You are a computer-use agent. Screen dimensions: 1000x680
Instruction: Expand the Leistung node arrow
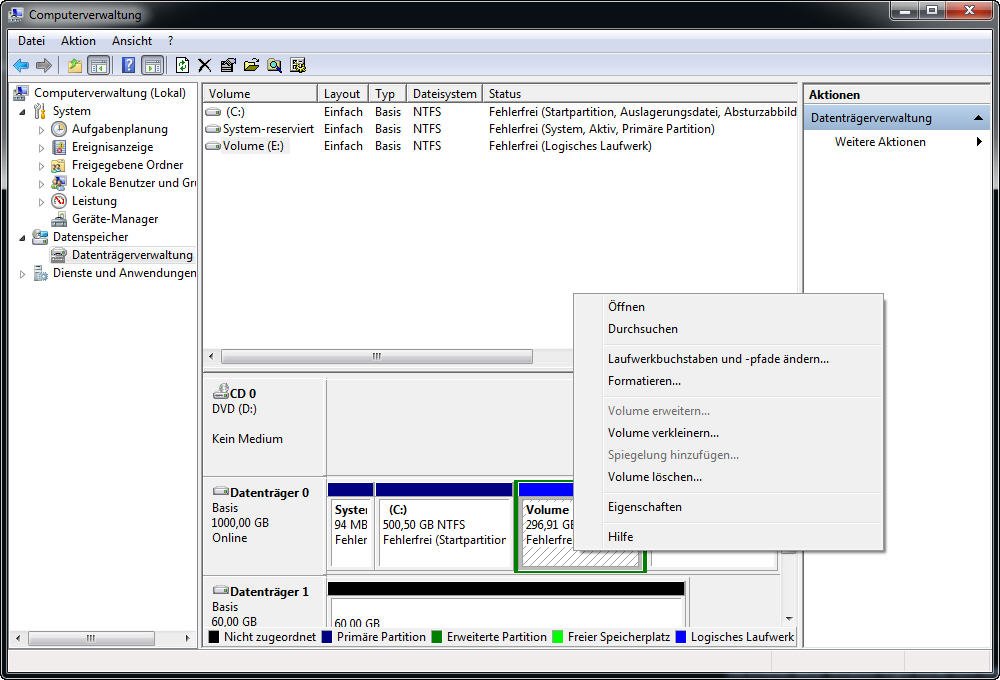tap(41, 202)
